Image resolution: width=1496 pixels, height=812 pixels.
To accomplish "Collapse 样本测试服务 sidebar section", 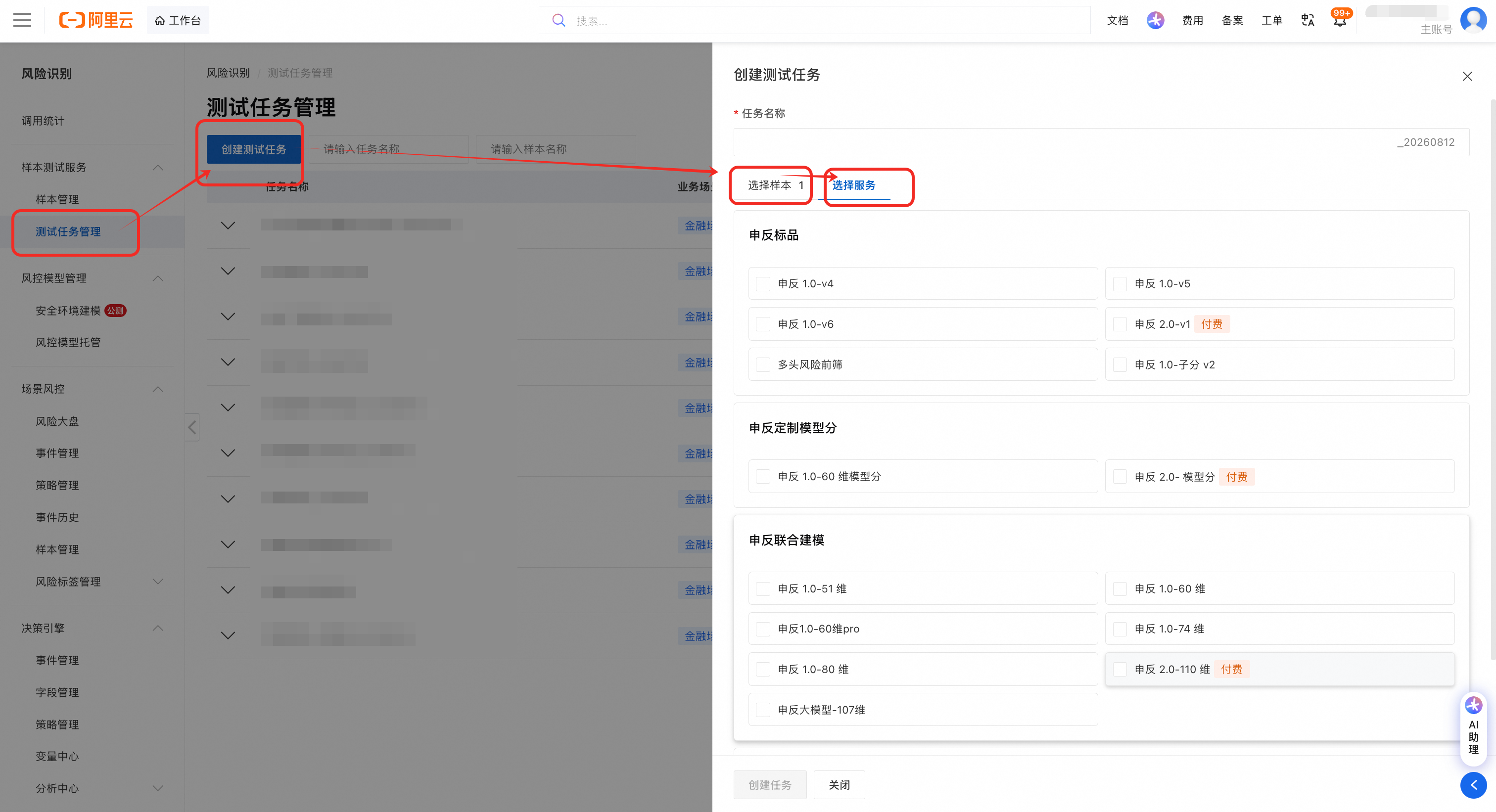I will [157, 168].
